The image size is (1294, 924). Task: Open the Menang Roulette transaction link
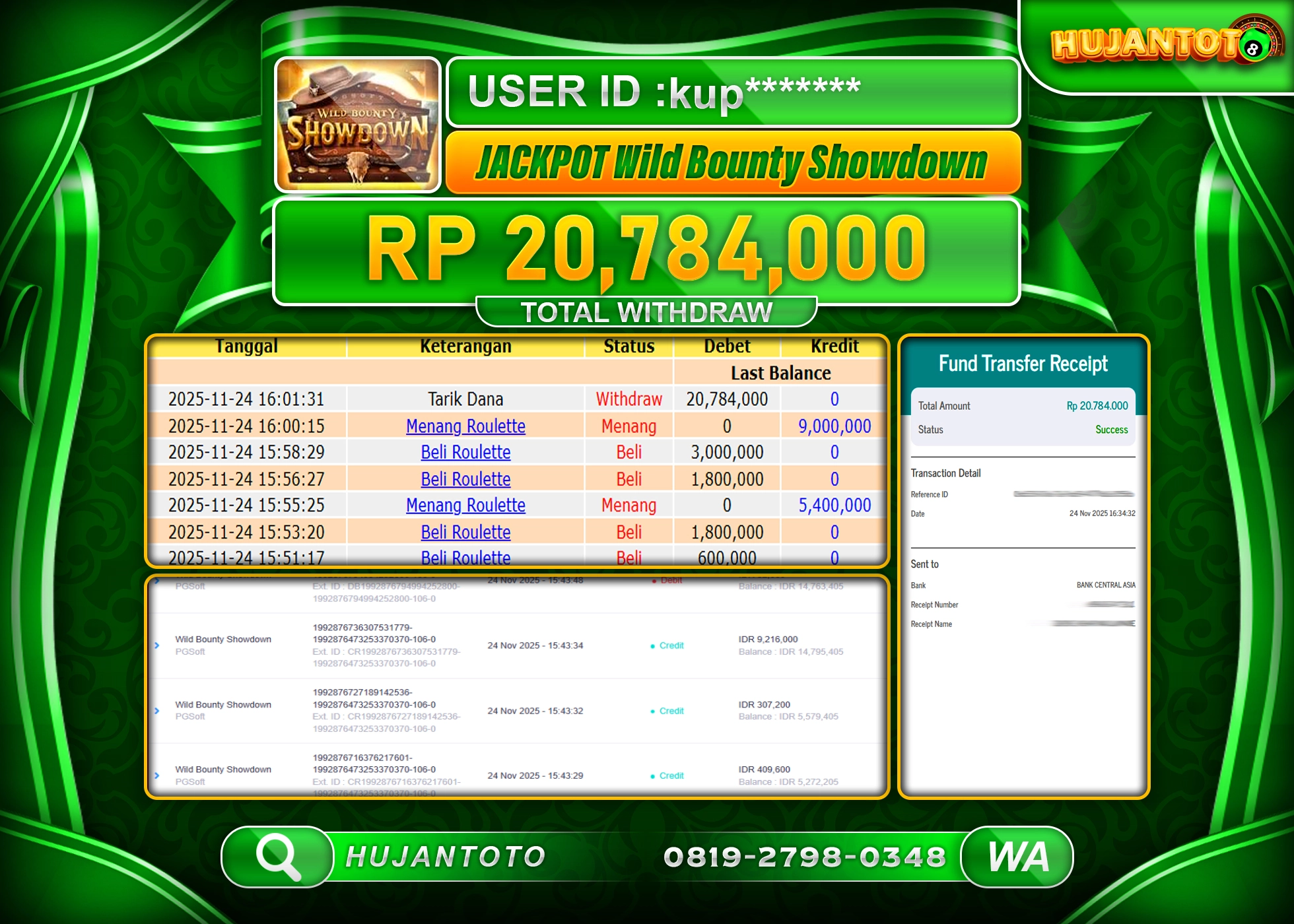point(465,426)
